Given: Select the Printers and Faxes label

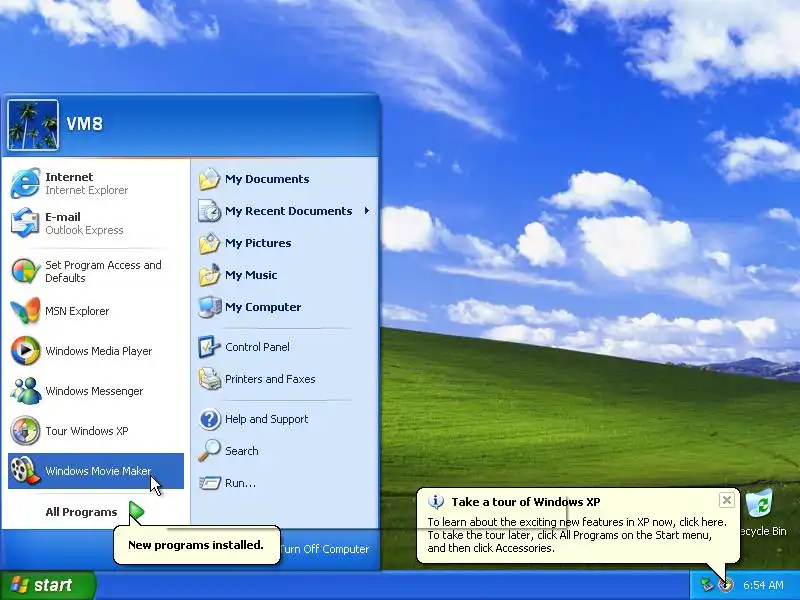Looking at the screenshot, I should click(x=270, y=379).
